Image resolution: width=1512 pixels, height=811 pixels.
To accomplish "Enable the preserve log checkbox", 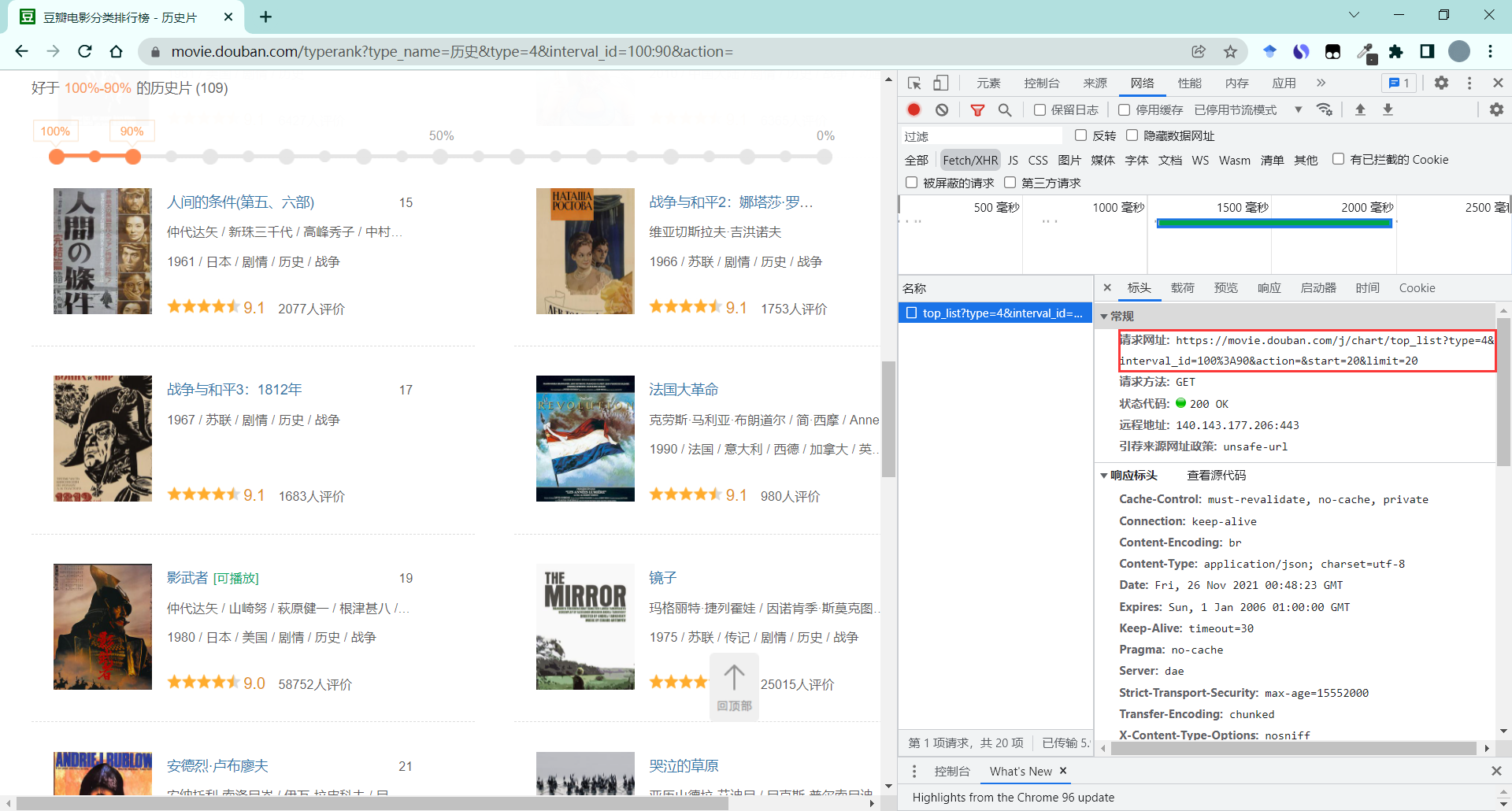I will point(1039,110).
